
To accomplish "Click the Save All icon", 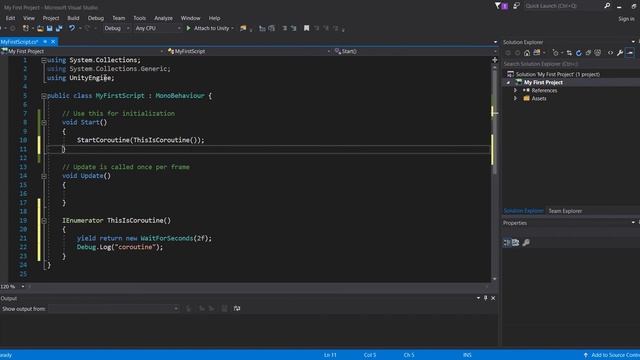I will click(x=59, y=28).
